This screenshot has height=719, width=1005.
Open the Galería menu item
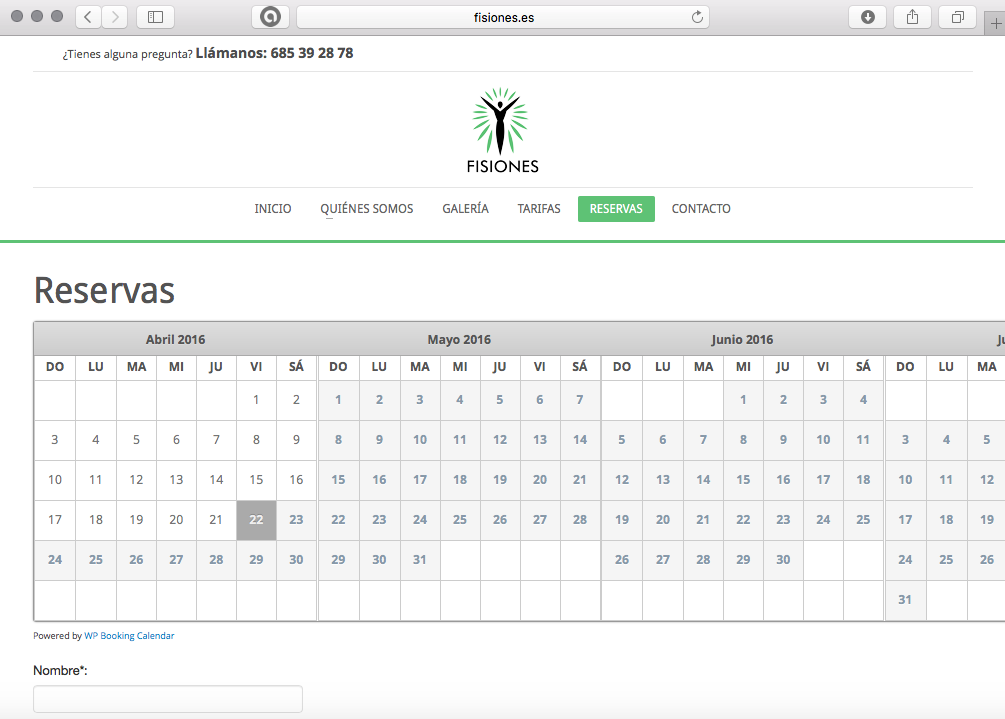(x=465, y=209)
